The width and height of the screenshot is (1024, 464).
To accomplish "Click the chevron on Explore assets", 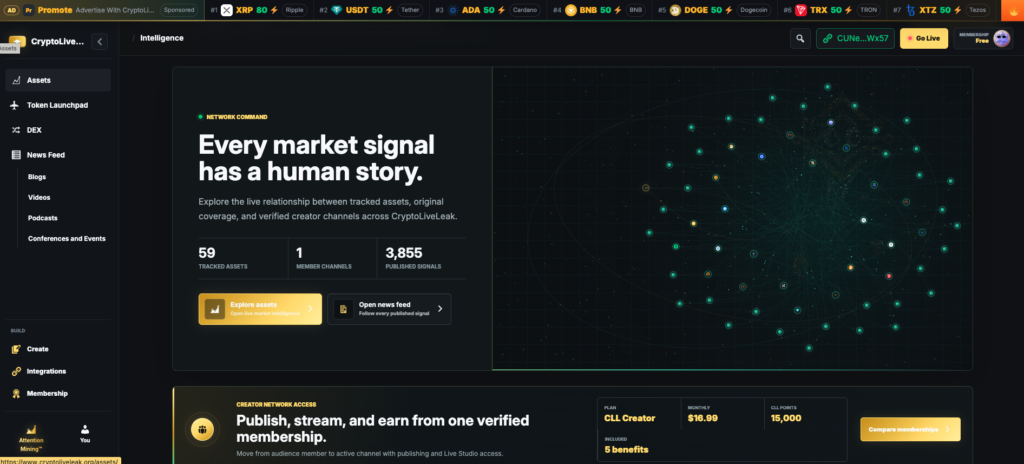I will (x=310, y=309).
